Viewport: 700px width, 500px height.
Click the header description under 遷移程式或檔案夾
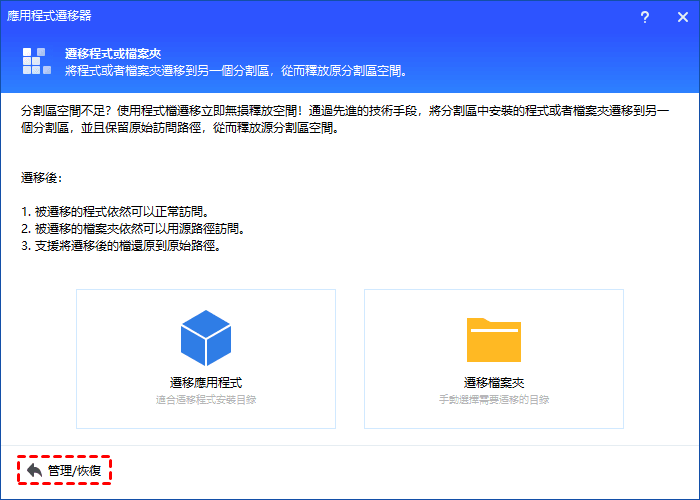241,71
